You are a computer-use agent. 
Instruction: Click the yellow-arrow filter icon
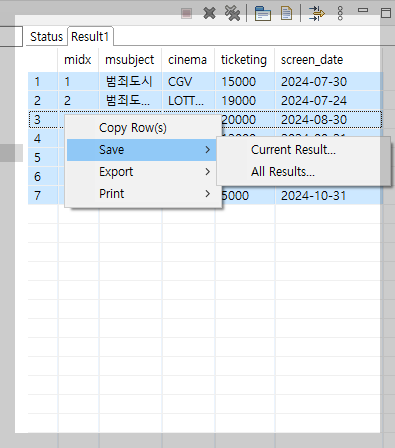click(x=316, y=13)
